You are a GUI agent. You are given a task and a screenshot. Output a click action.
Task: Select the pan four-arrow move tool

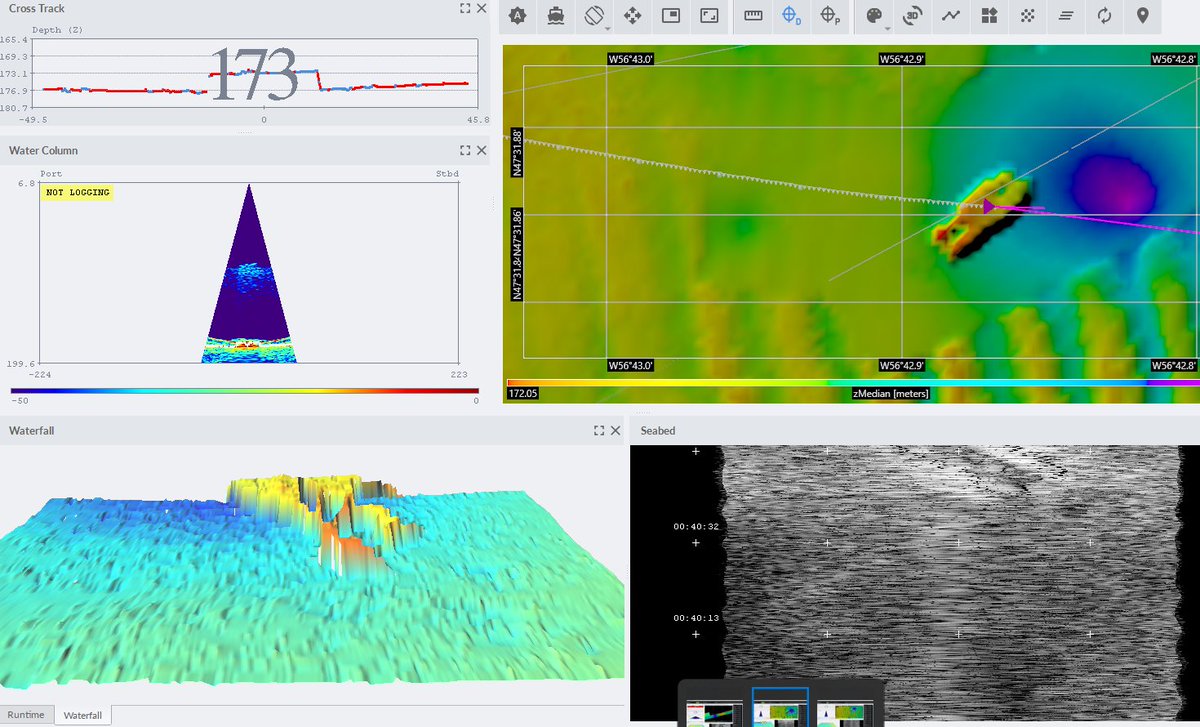[632, 16]
